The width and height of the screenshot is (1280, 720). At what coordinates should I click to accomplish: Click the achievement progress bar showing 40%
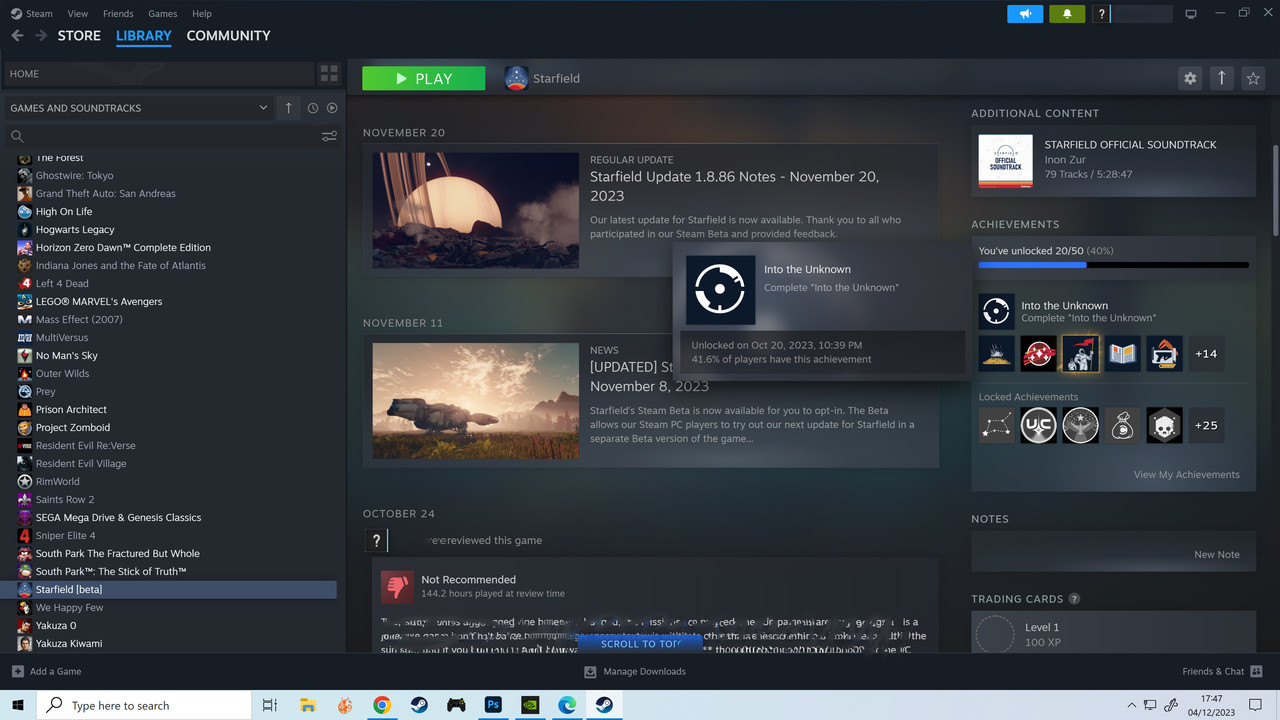[x=1032, y=264]
